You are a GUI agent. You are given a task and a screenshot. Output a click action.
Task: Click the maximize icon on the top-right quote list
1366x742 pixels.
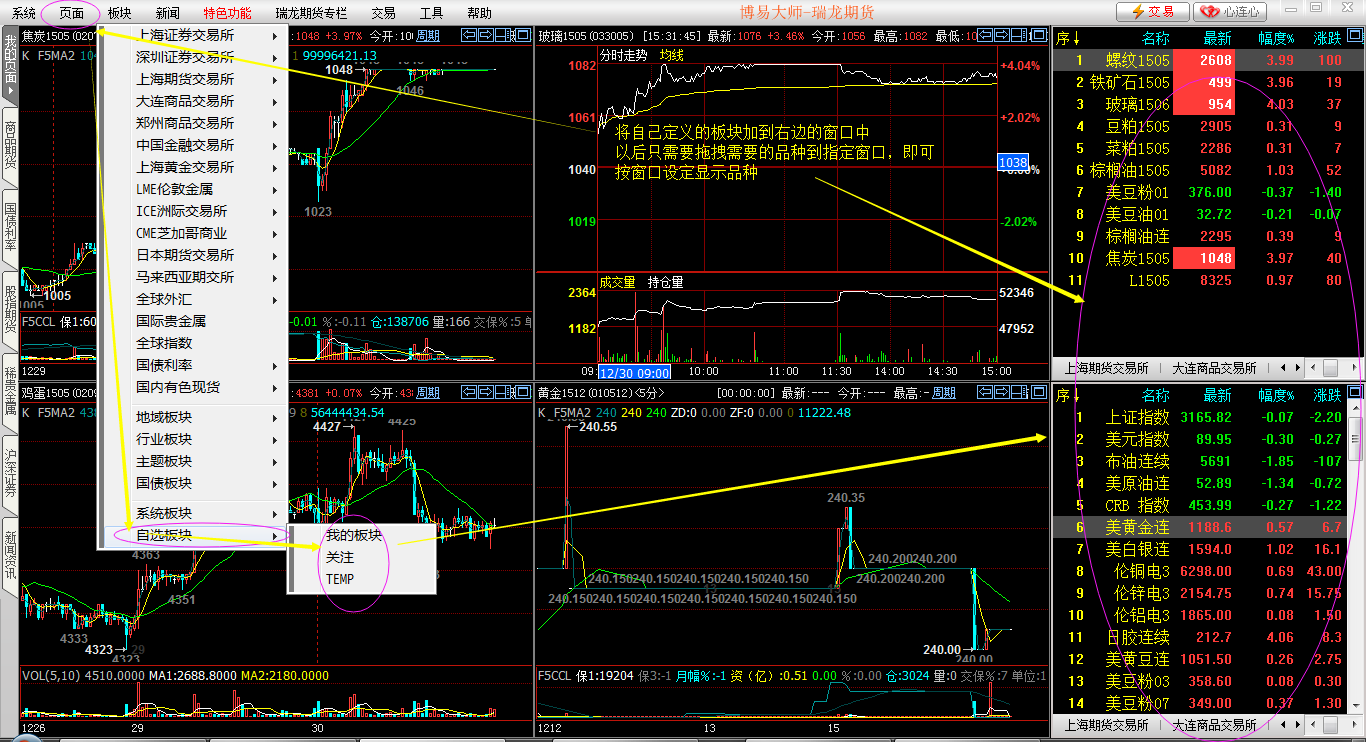click(x=1356, y=37)
